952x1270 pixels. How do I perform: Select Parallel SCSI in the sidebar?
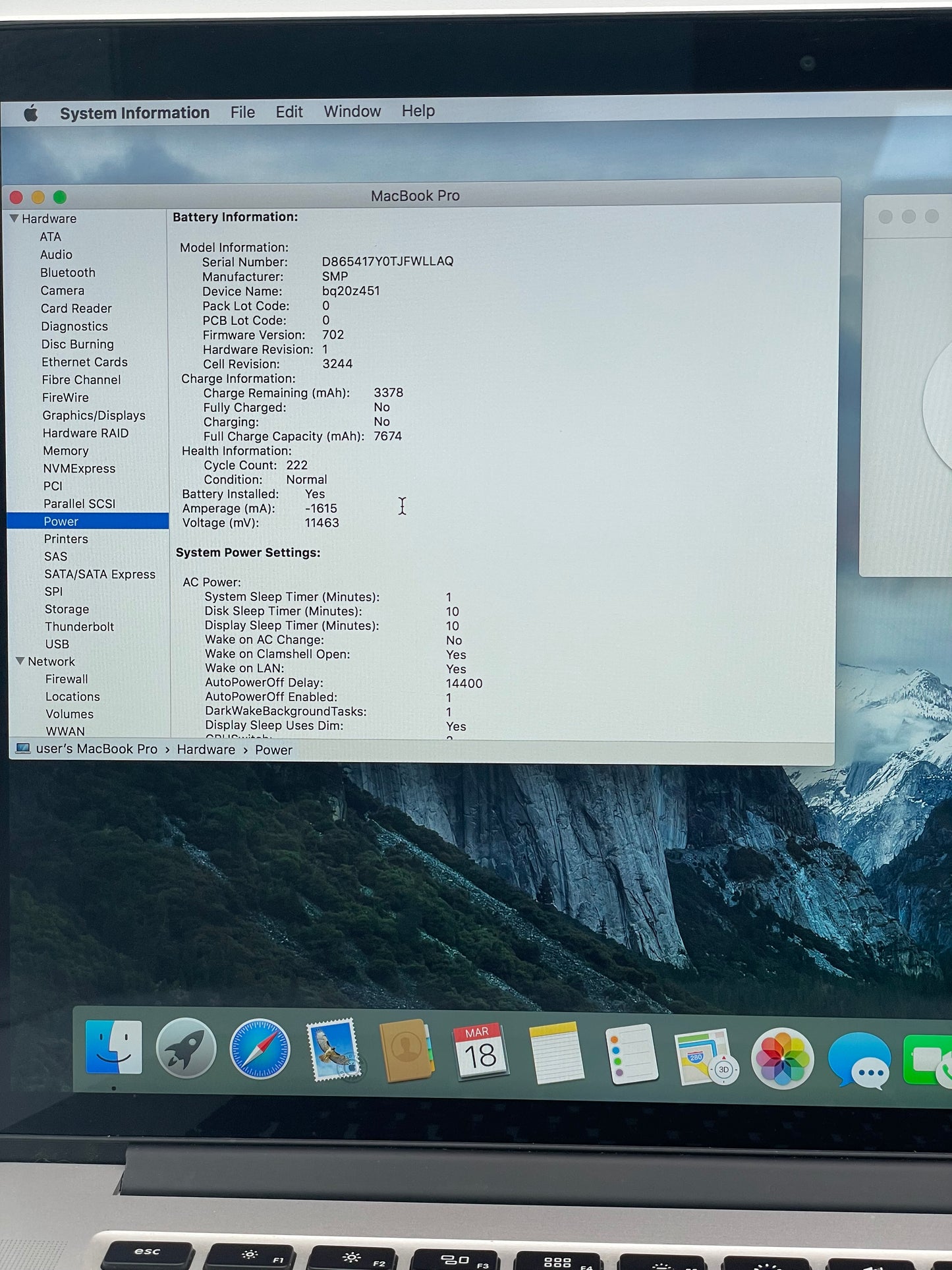tap(79, 504)
